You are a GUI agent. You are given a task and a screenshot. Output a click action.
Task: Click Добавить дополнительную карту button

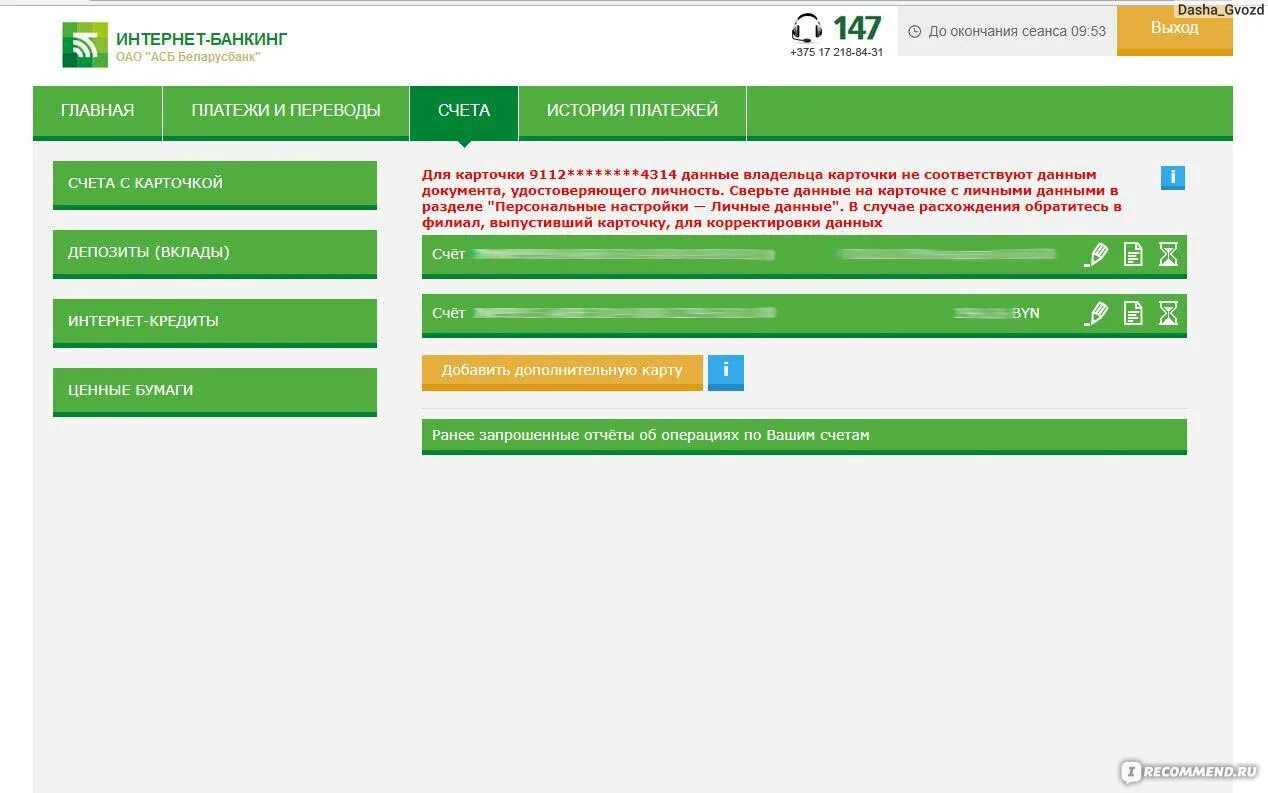(x=562, y=372)
